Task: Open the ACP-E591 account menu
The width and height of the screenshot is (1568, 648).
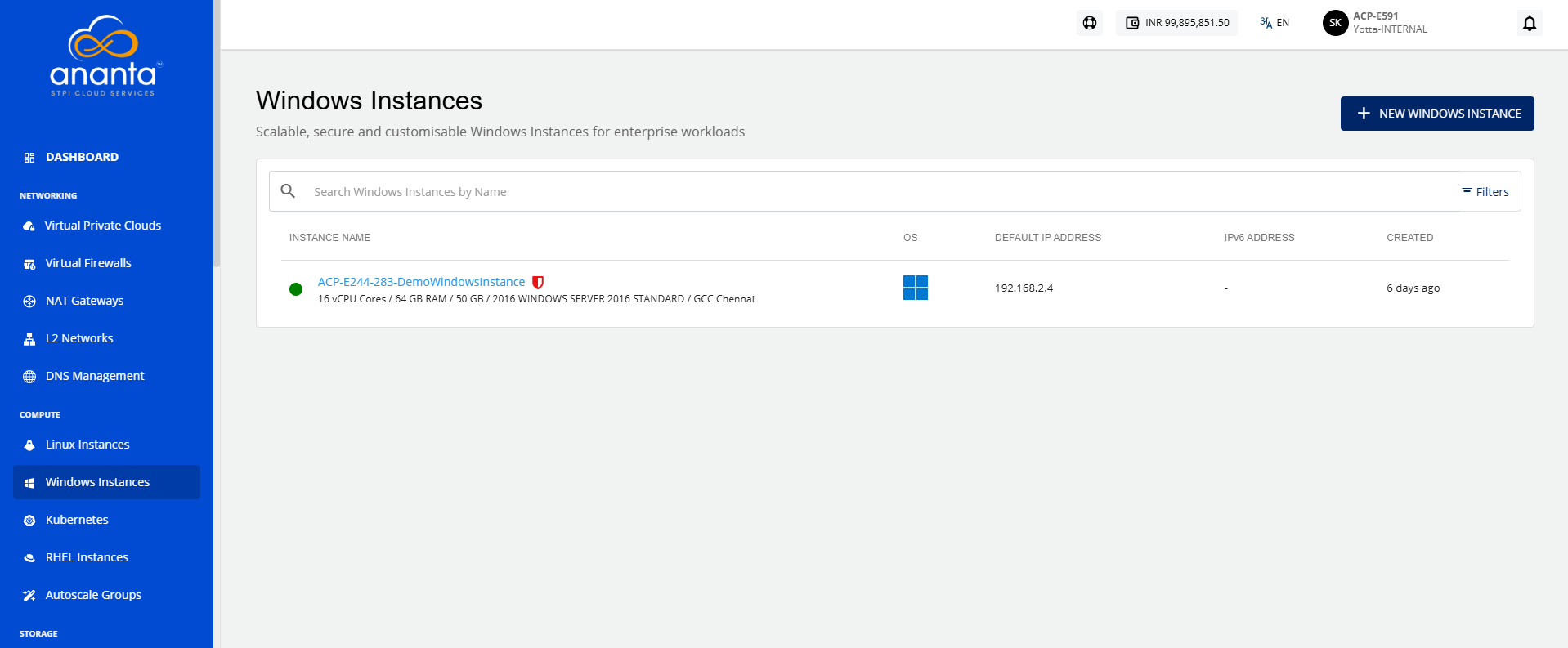Action: 1375,23
